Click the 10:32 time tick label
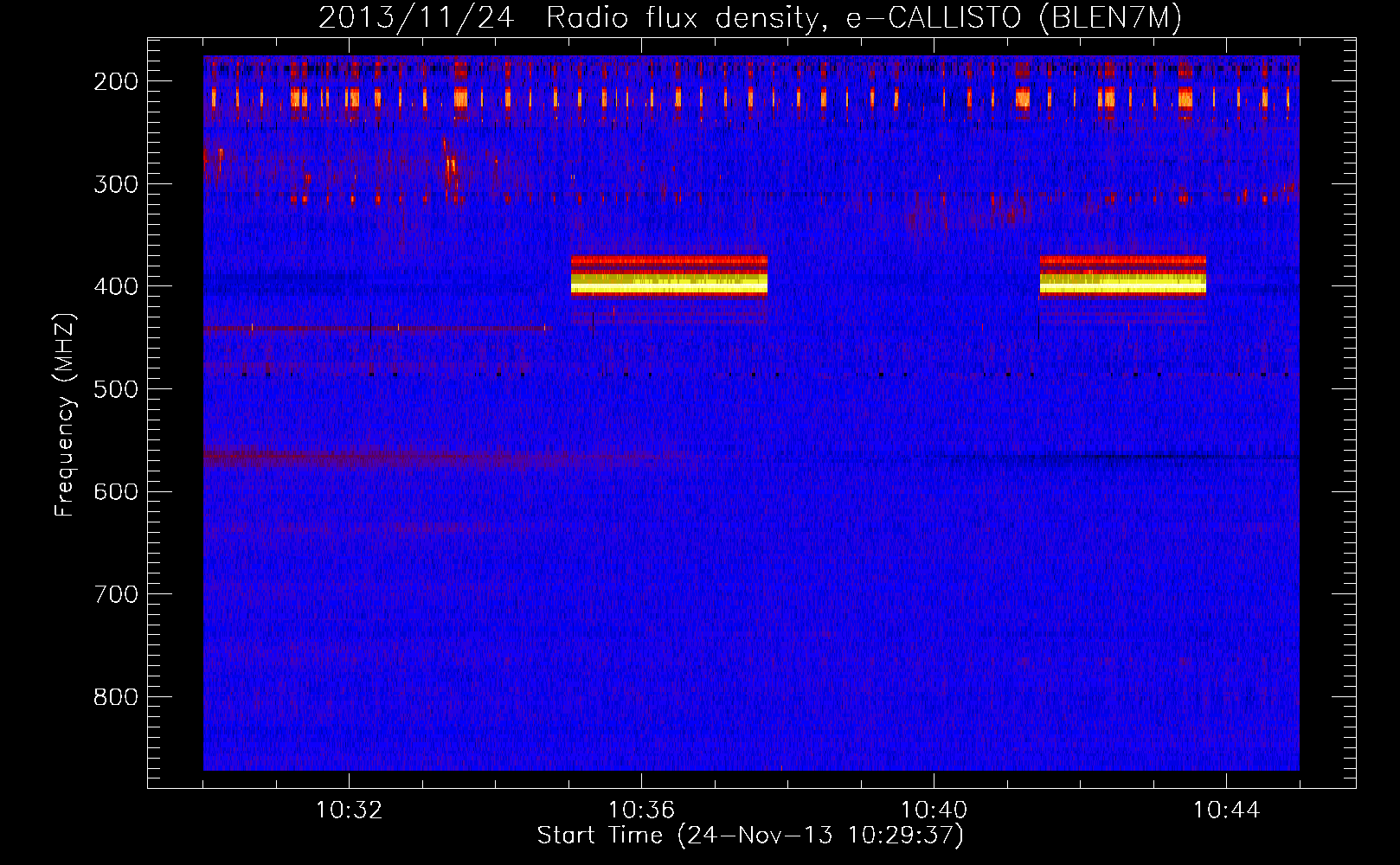Viewport: 1400px width, 865px height. 349,811
